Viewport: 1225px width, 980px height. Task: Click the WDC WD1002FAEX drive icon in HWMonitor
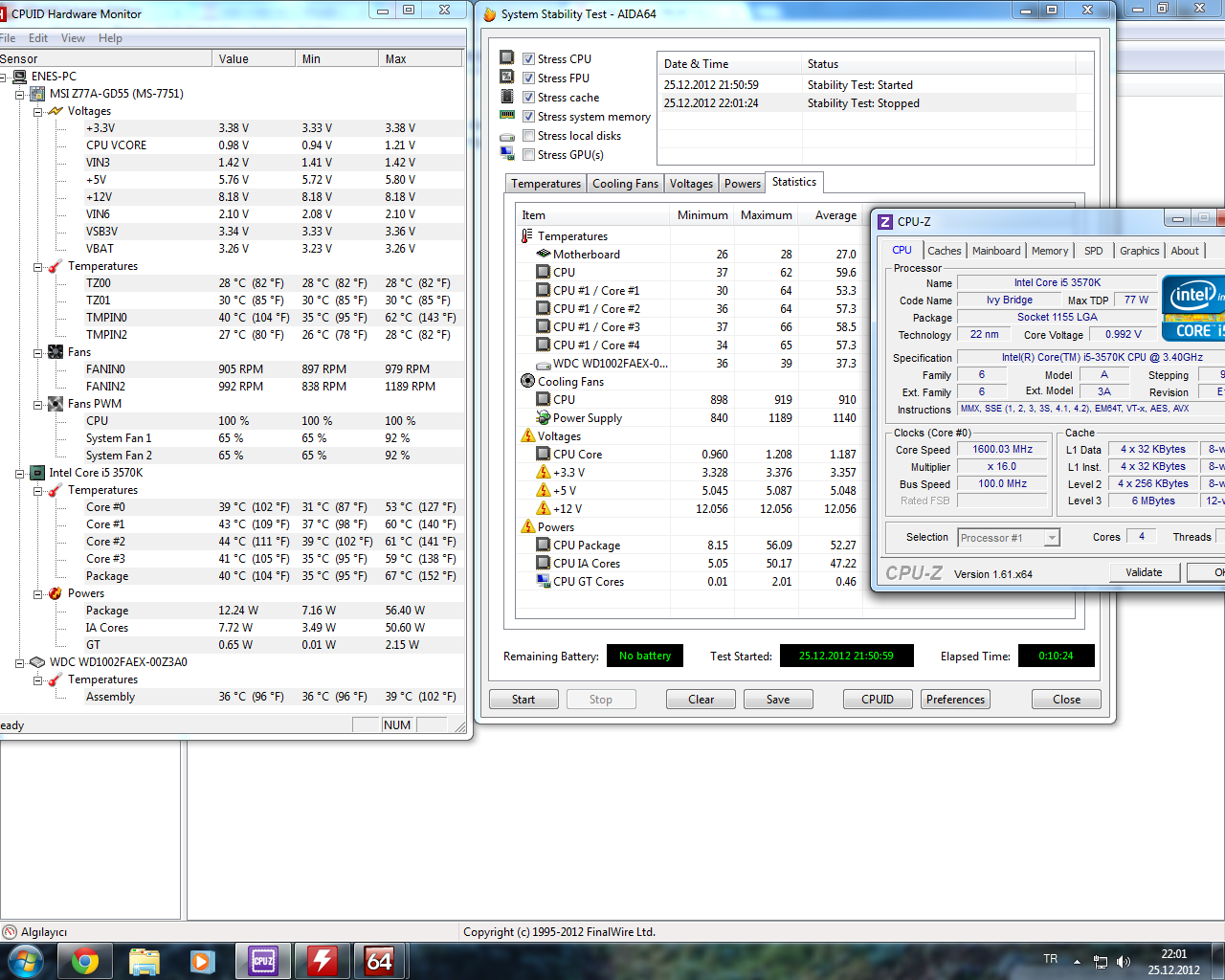point(37,662)
